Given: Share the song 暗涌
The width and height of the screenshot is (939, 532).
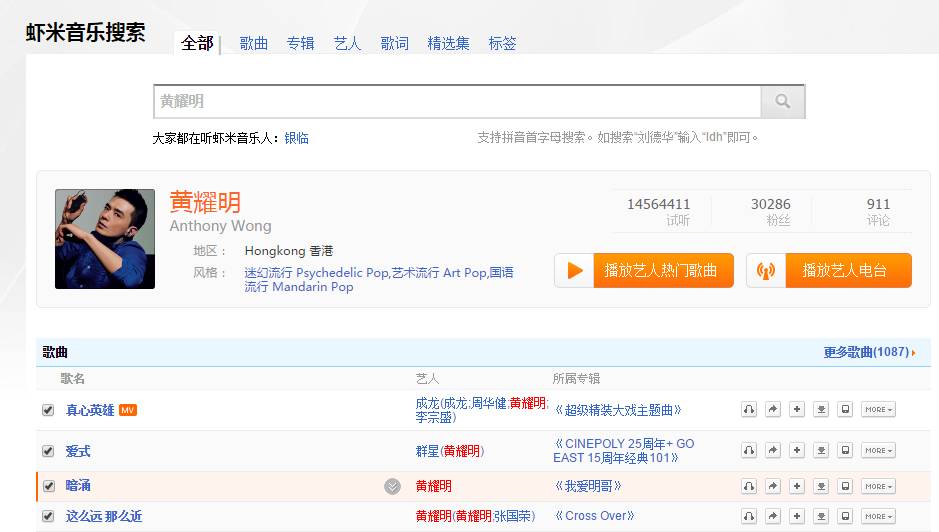Looking at the screenshot, I should pos(773,486).
